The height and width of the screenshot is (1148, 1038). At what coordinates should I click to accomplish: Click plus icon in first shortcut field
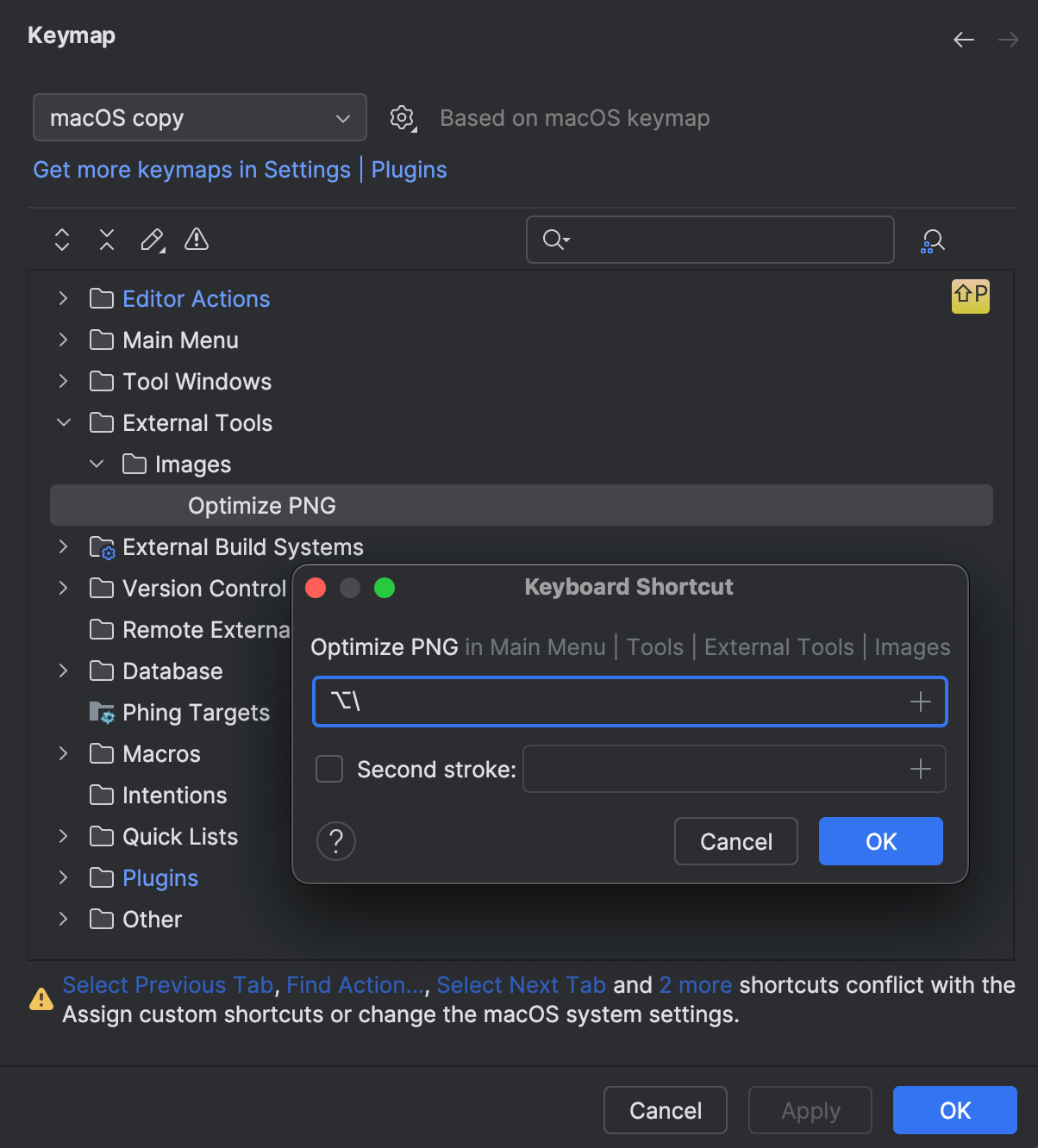pos(921,702)
